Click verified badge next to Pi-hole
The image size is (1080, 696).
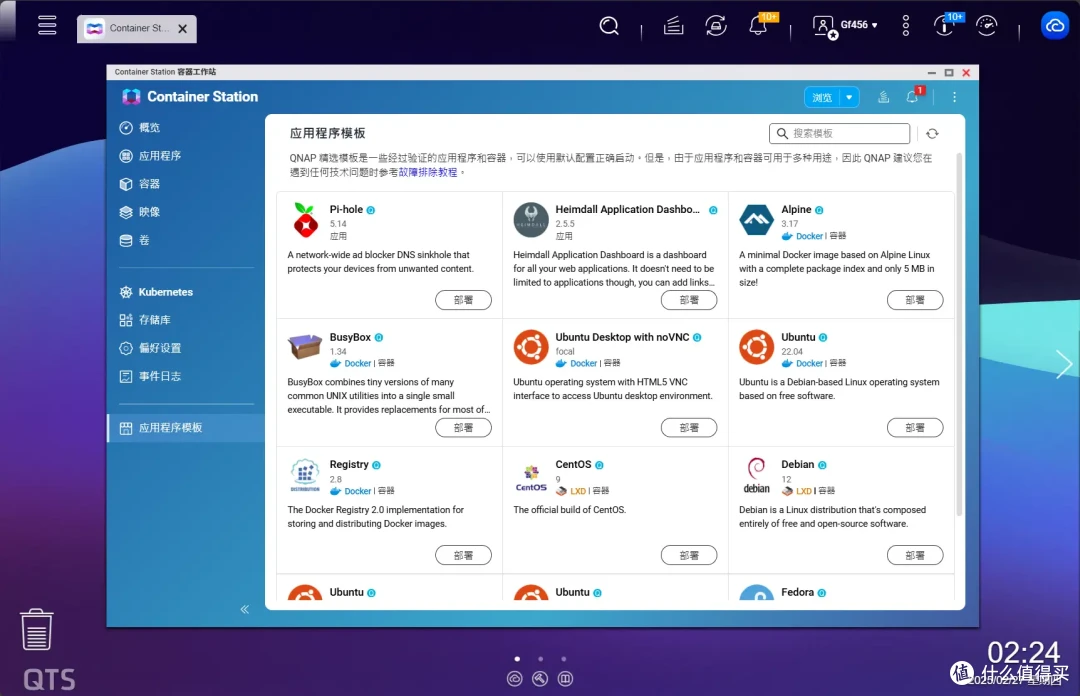(371, 210)
